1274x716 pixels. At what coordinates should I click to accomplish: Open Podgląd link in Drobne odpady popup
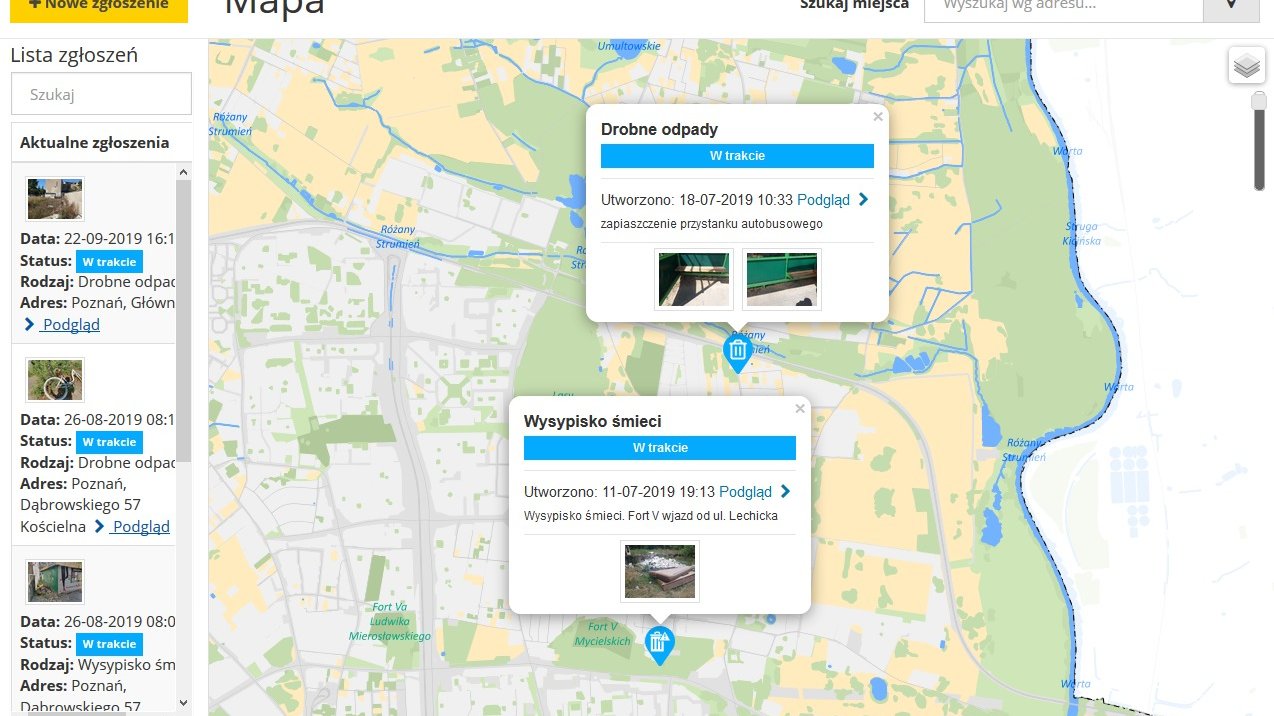click(823, 200)
